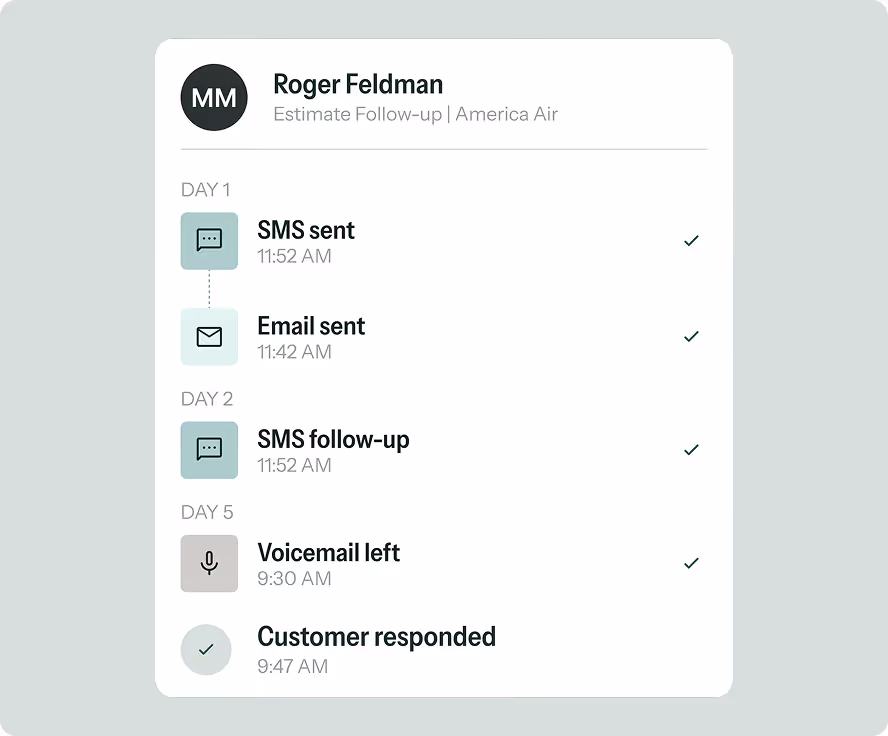The height and width of the screenshot is (736, 888).
Task: Select the SMS sent message icon
Action: 209,241
